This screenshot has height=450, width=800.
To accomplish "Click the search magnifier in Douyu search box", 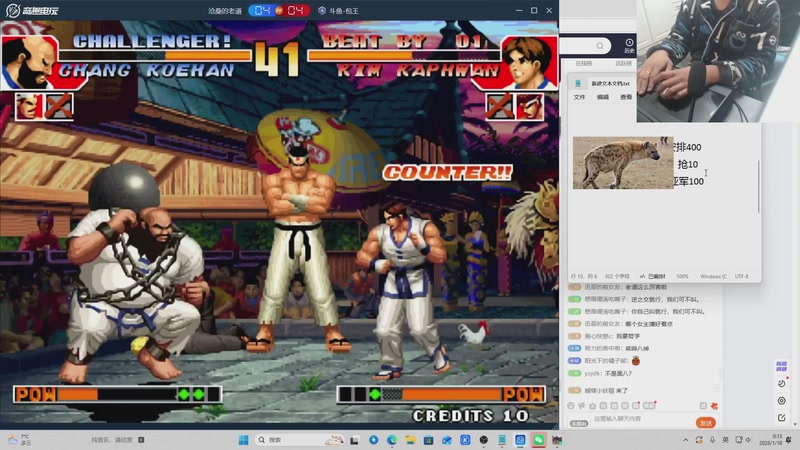I will coord(600,46).
